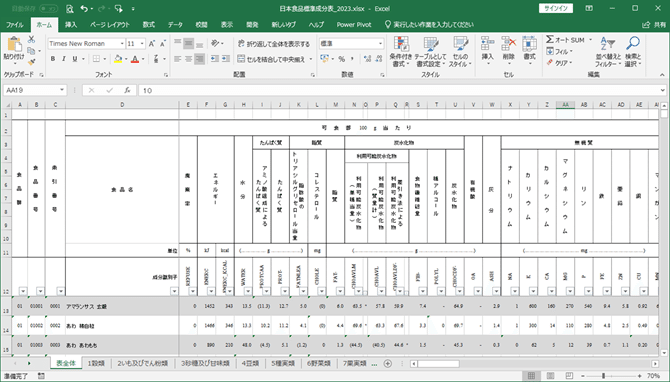Decrease font size with the smaller A icon
Viewport: 670px width, 382px height.
pos(163,44)
